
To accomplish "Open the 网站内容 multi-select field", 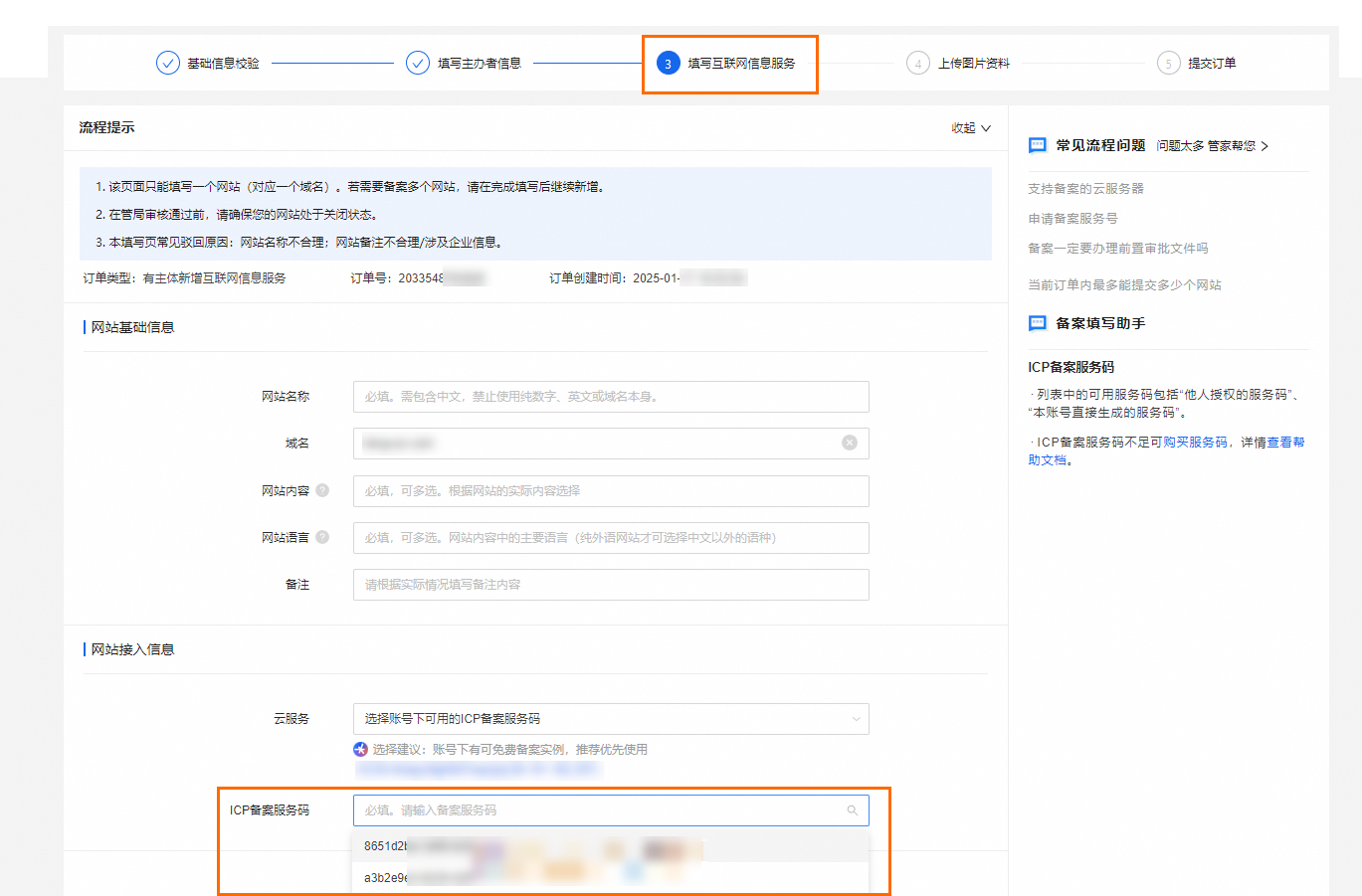I will tap(610, 491).
